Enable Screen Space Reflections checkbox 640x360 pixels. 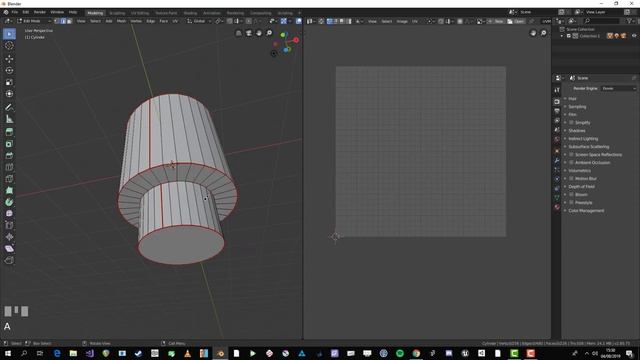pyautogui.click(x=571, y=155)
